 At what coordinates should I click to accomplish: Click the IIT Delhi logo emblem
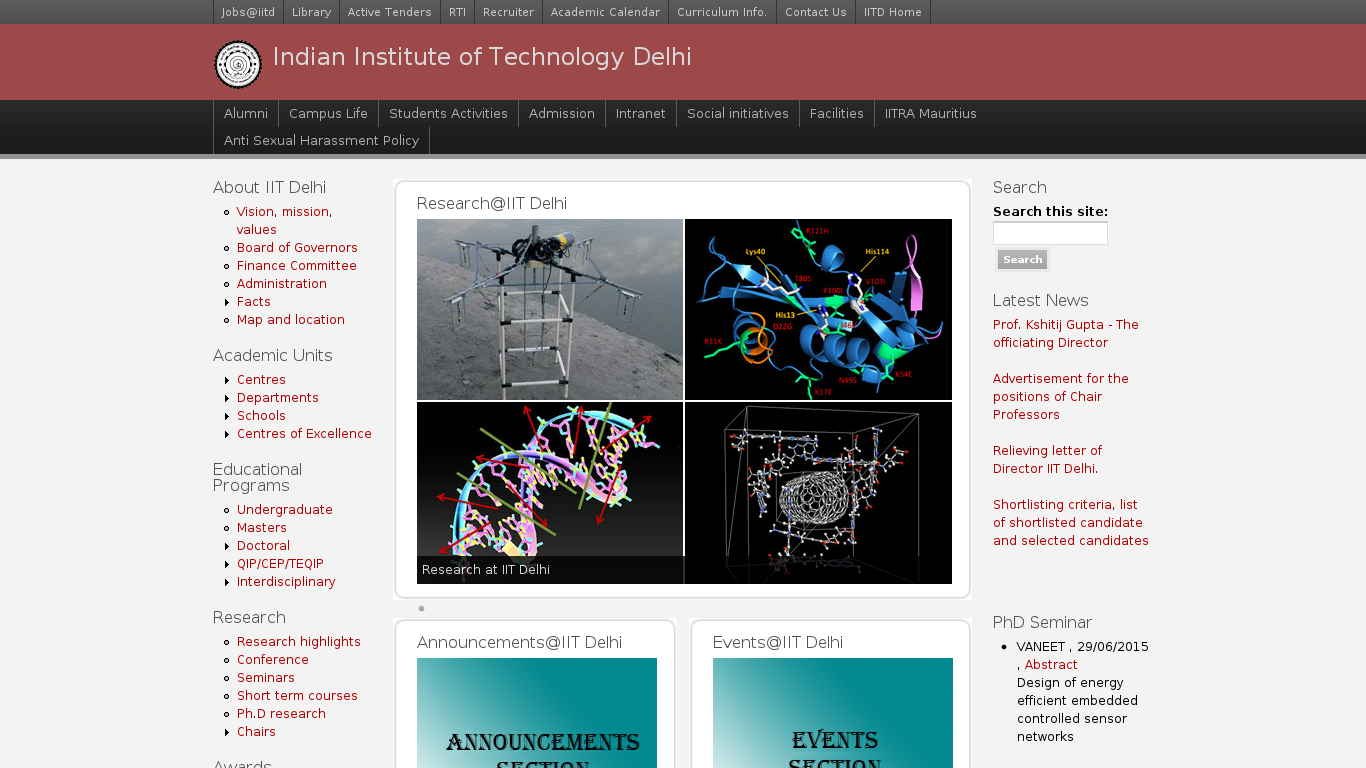[x=237, y=64]
